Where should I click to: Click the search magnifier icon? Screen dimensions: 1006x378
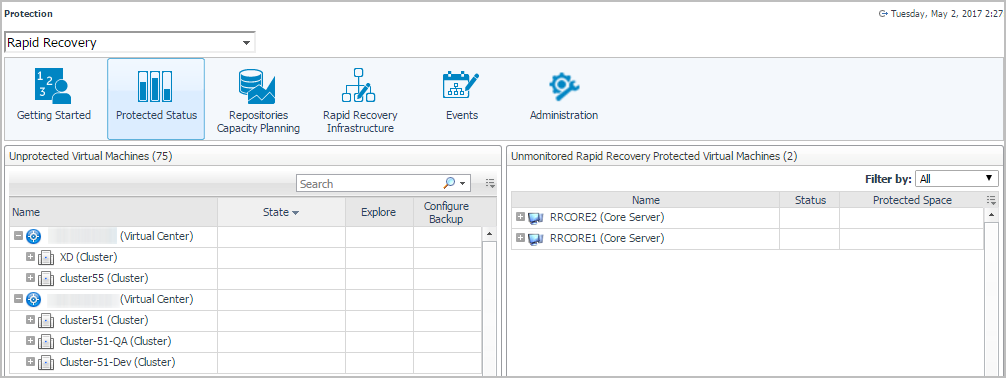(x=450, y=184)
